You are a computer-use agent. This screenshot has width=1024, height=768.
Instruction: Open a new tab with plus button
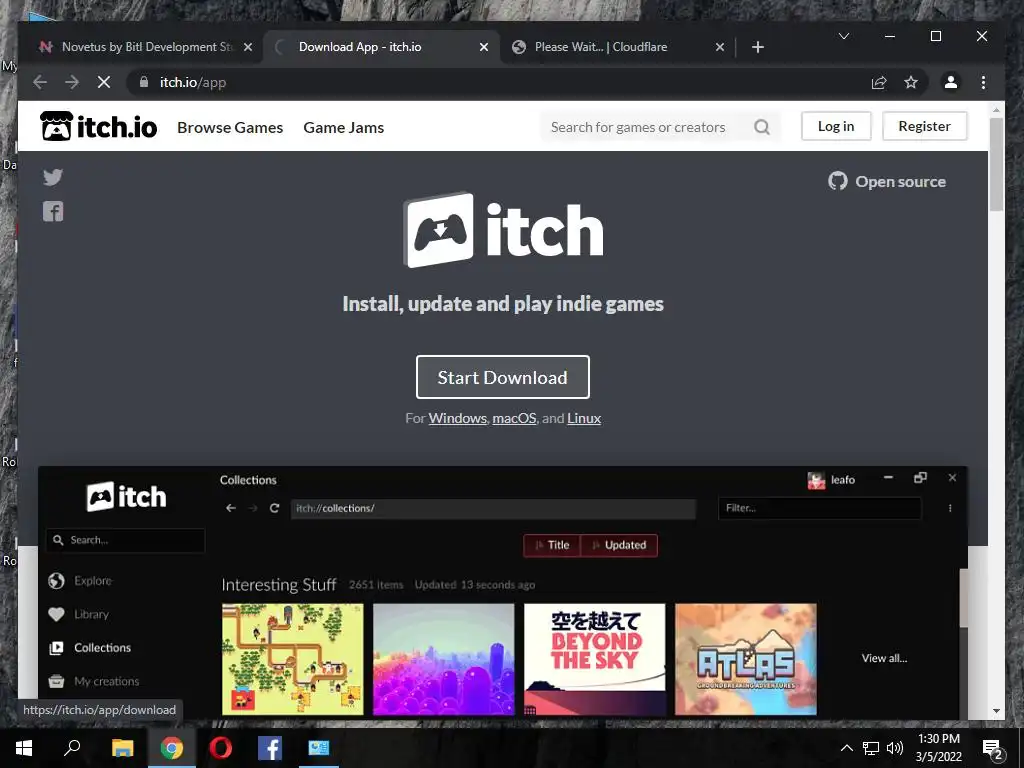tap(758, 47)
